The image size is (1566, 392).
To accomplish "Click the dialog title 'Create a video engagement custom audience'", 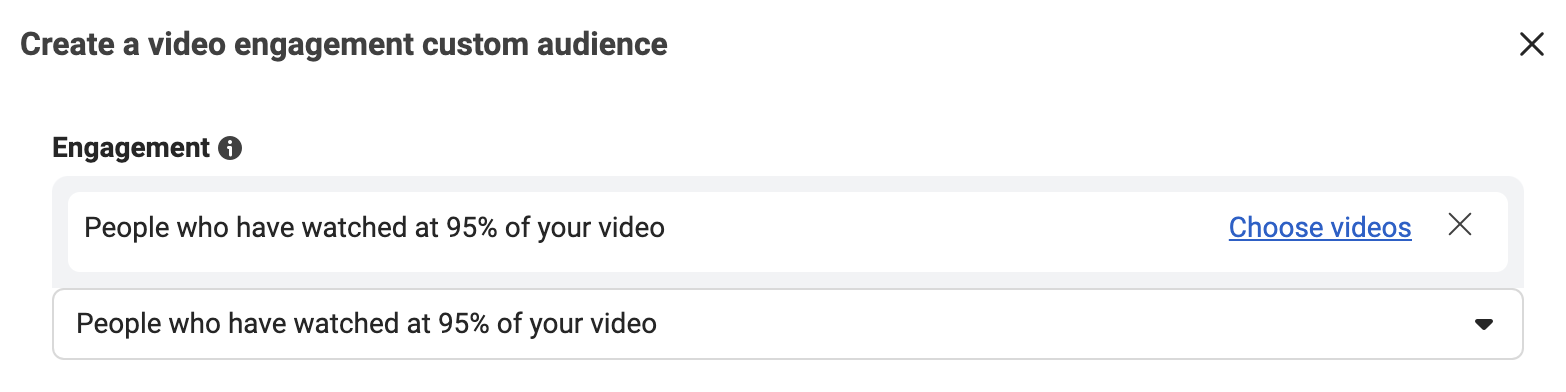I will coord(344,45).
